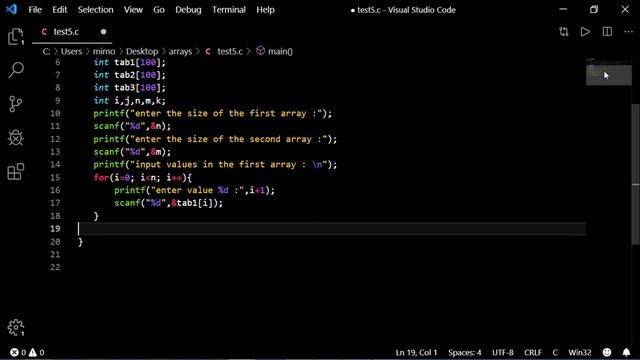Click the 'int tab1[100];' line
The width and height of the screenshot is (640, 360).
129,62
